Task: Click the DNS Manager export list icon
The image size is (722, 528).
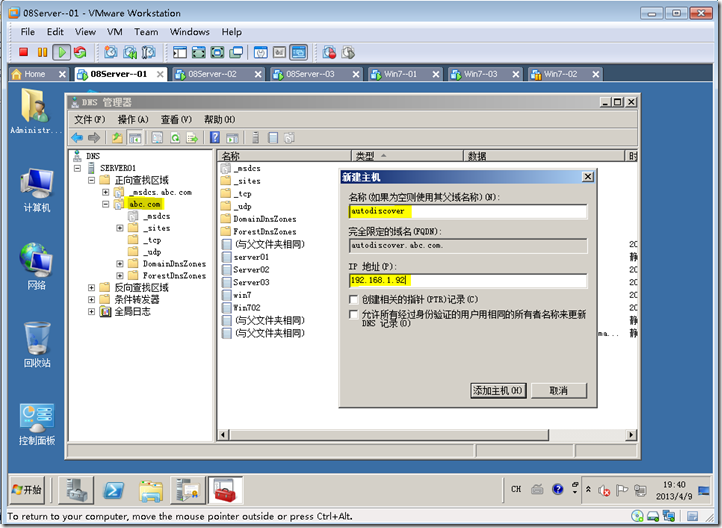Action: coord(192,137)
